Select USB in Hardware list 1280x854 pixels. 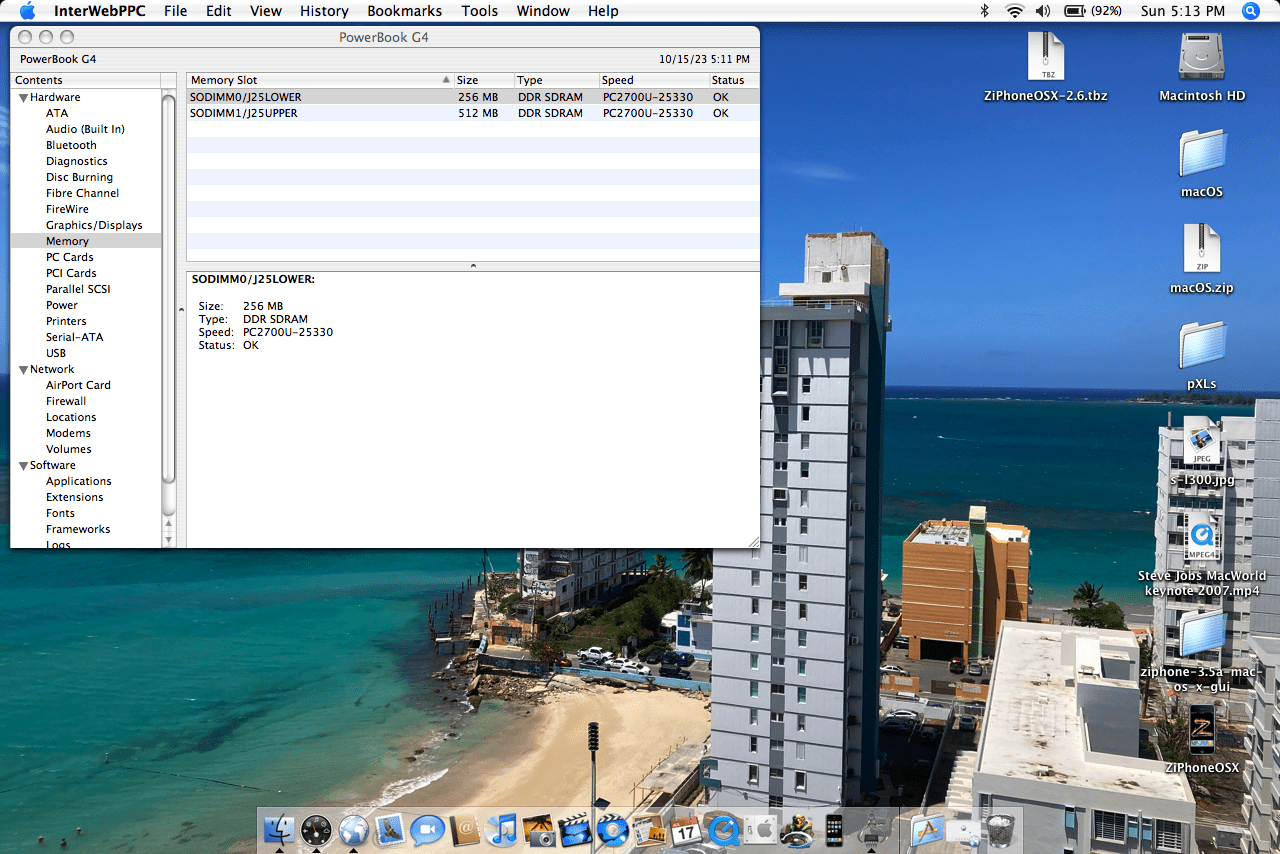coord(56,353)
